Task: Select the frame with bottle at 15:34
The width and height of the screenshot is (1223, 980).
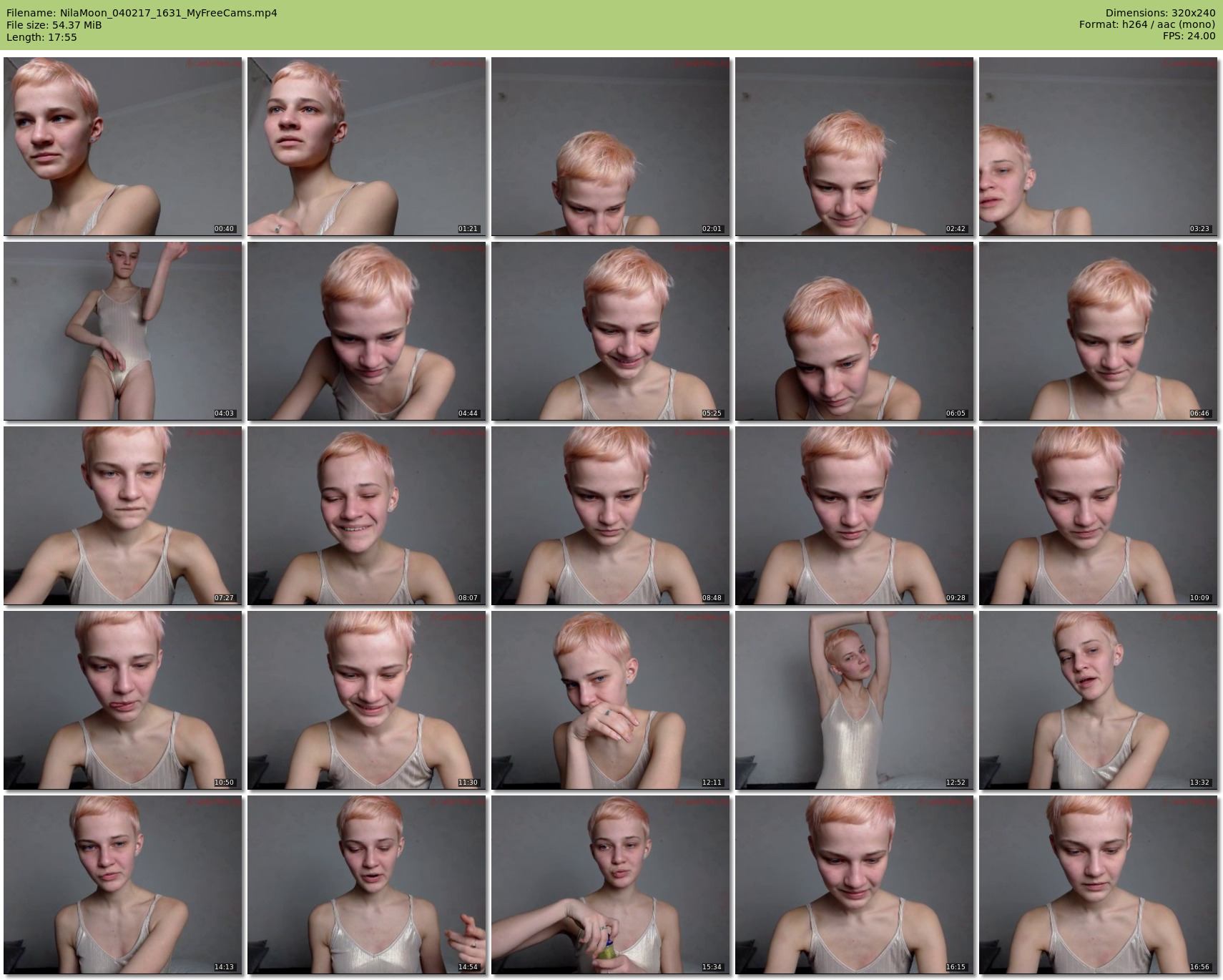Action: [610, 885]
